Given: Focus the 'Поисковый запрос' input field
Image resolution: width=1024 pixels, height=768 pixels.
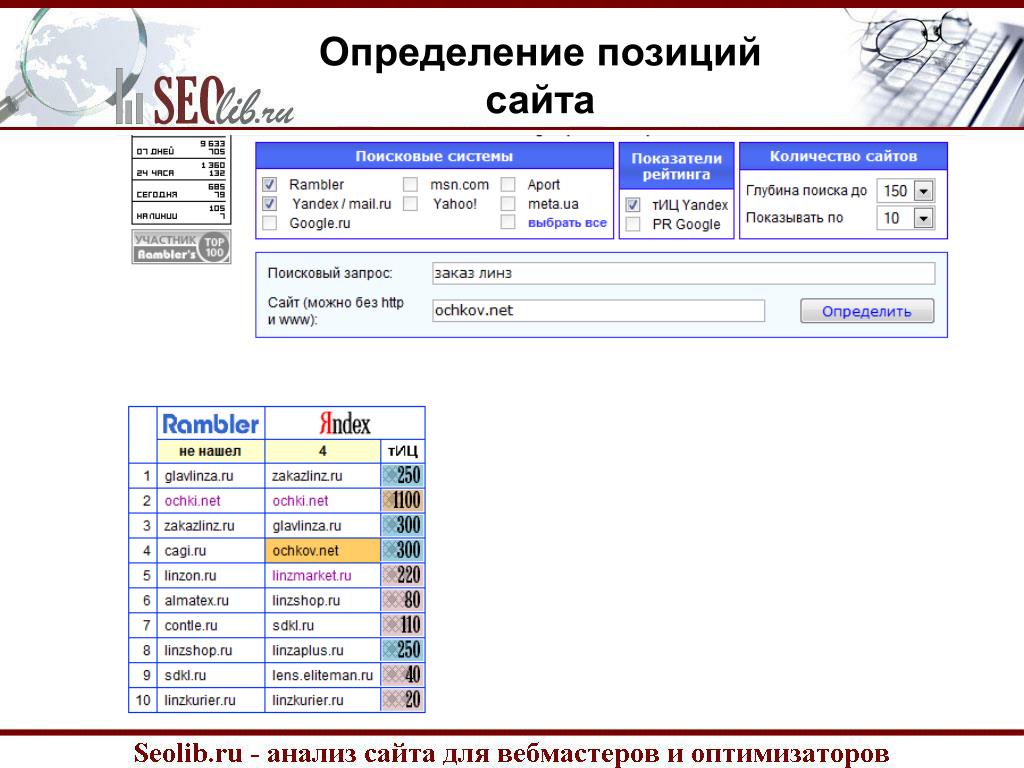Looking at the screenshot, I should tap(683, 273).
